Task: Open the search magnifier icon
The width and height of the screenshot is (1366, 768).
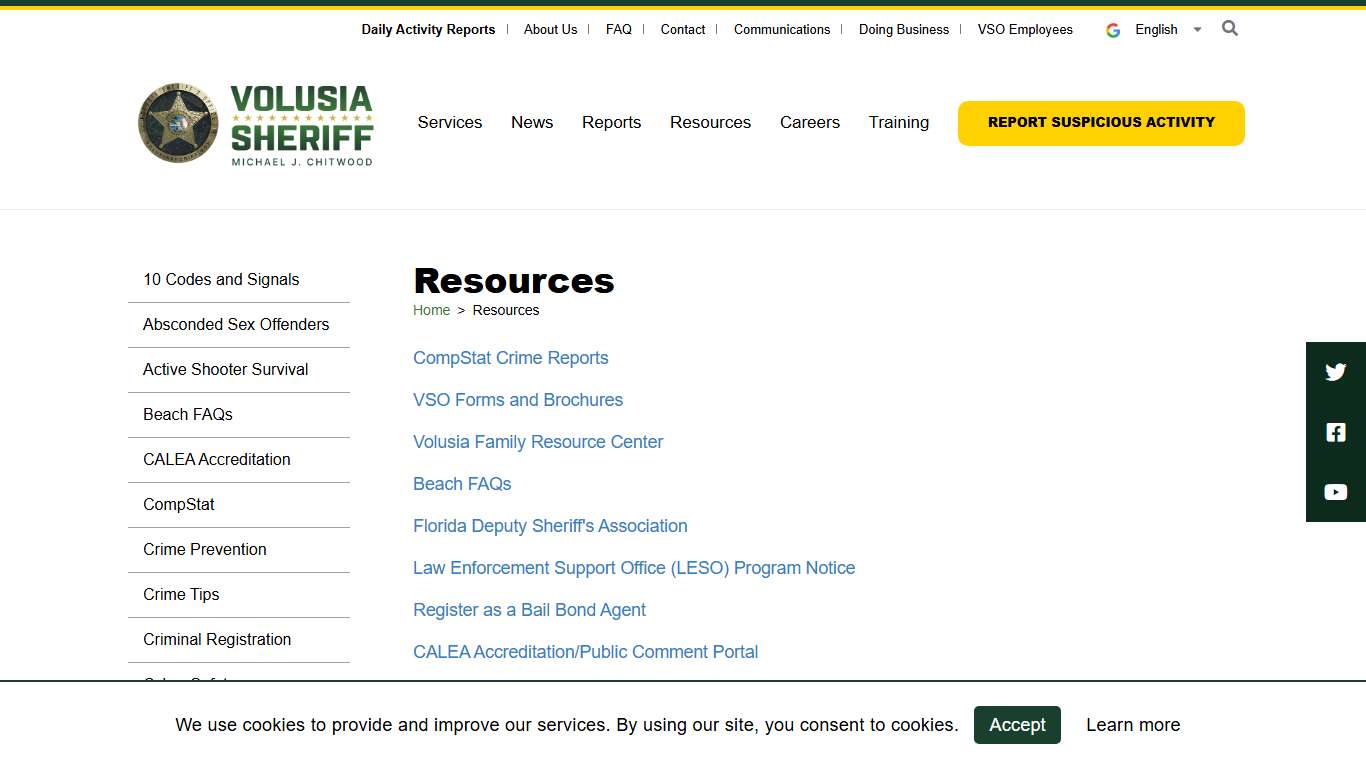Action: coord(1229,29)
